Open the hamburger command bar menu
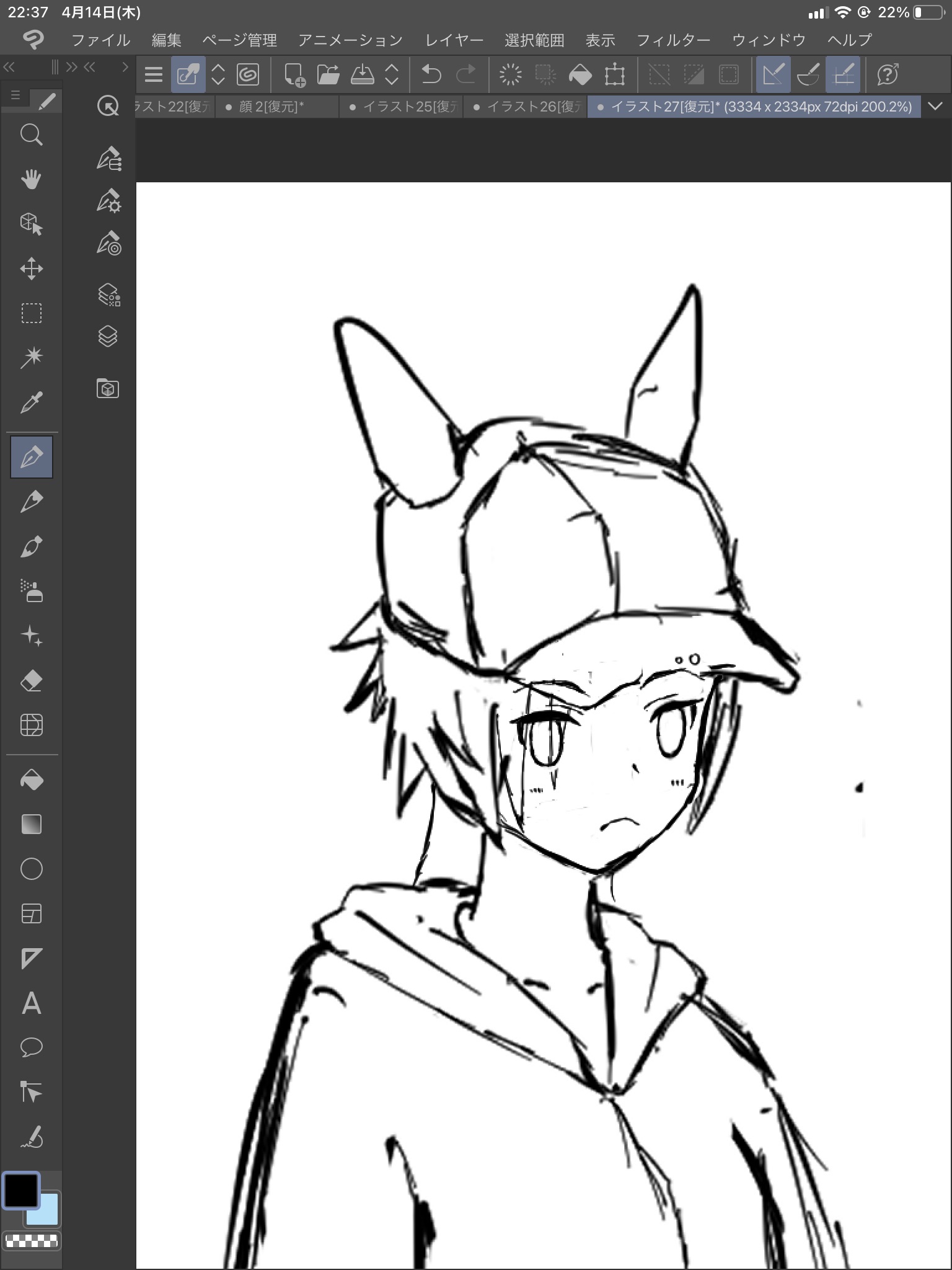Viewport: 952px width, 1270px height. (153, 75)
